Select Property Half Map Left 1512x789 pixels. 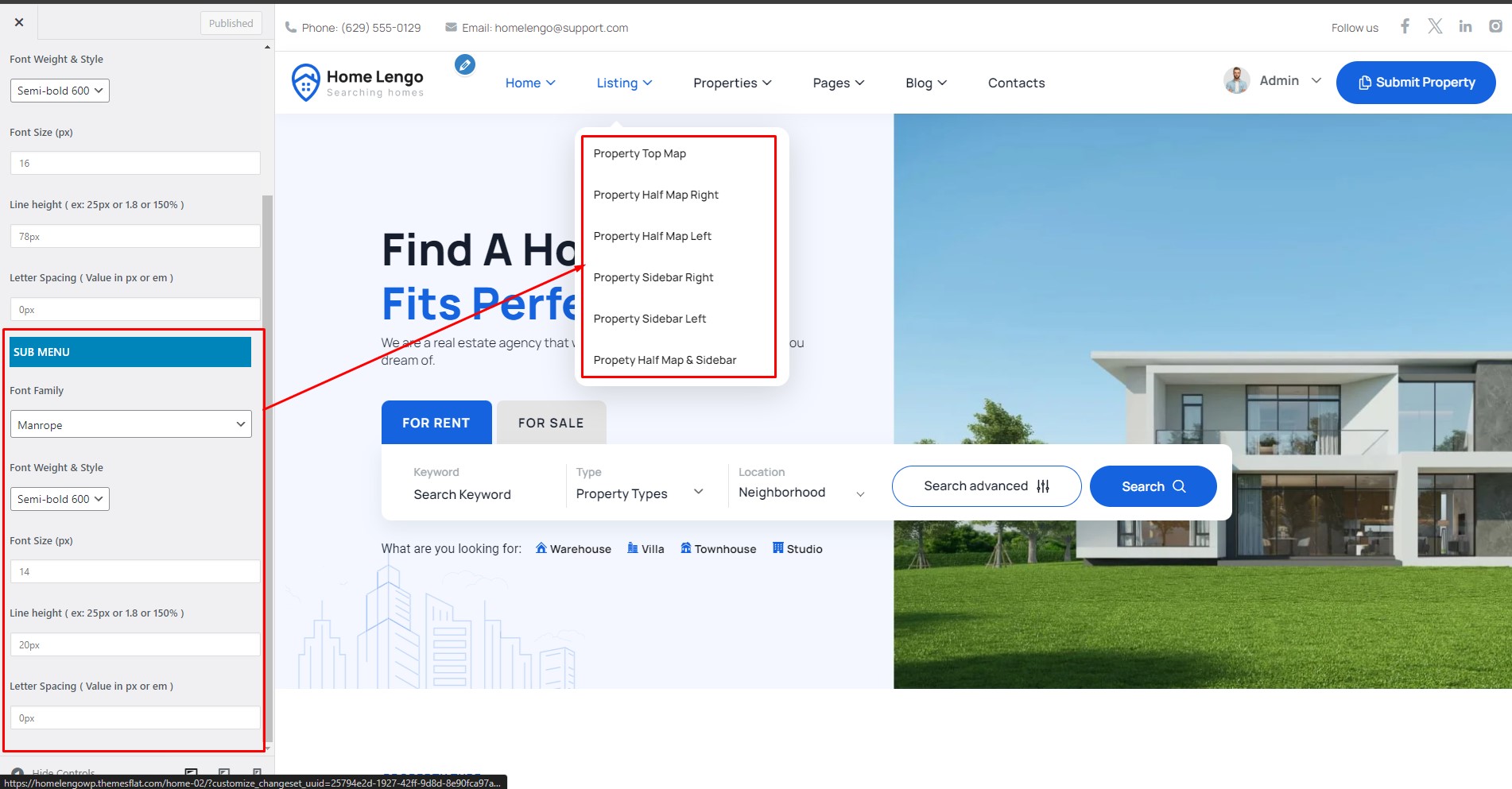pos(652,236)
